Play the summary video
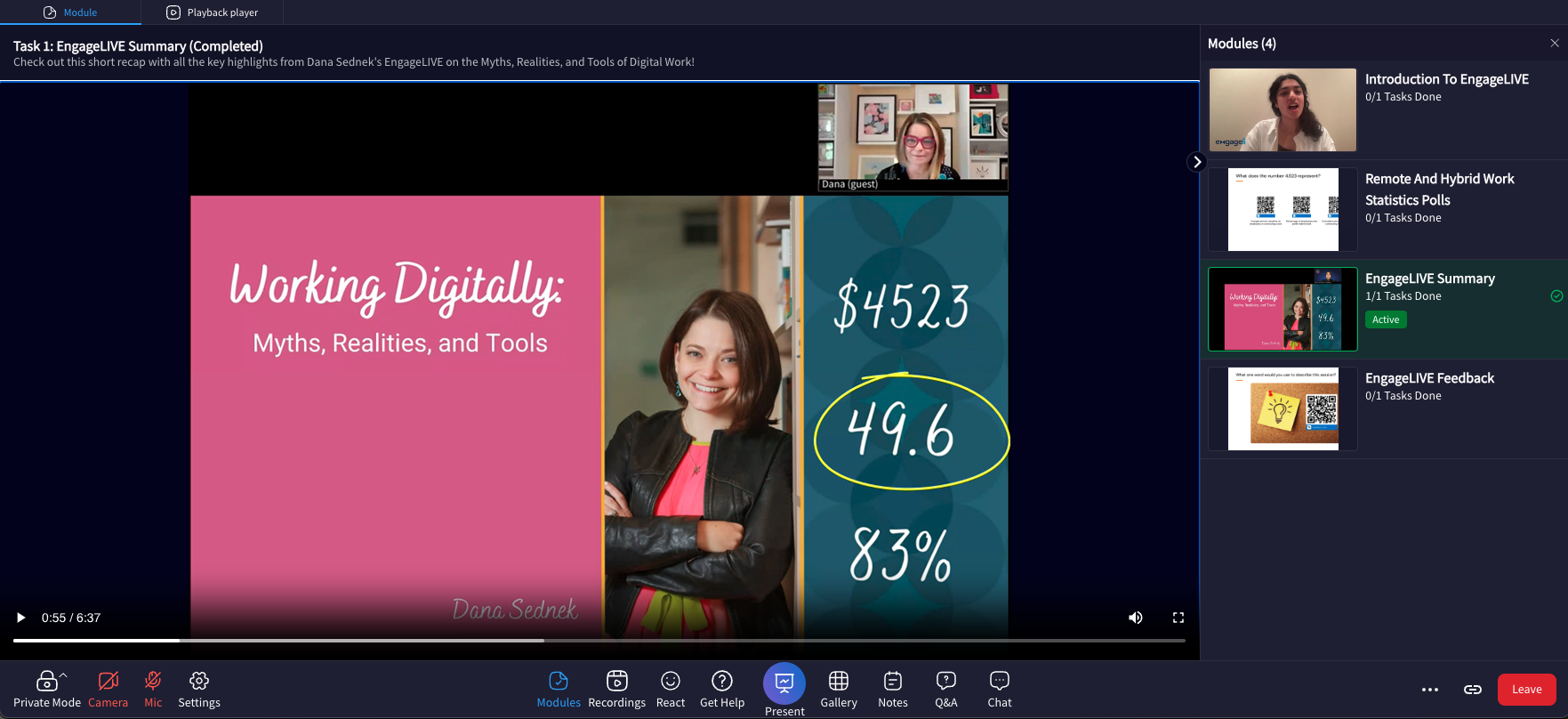This screenshot has height=719, width=1568. pos(20,618)
